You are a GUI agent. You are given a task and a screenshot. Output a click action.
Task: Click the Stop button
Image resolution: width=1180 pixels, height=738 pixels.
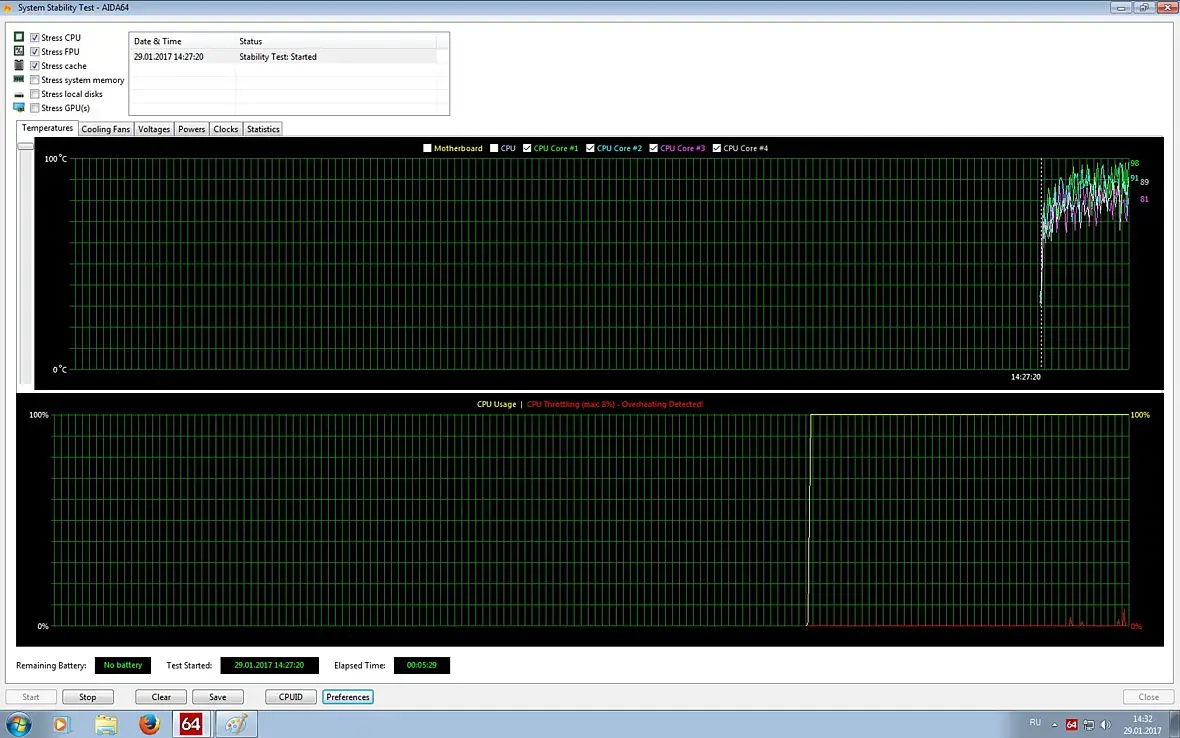click(x=87, y=697)
